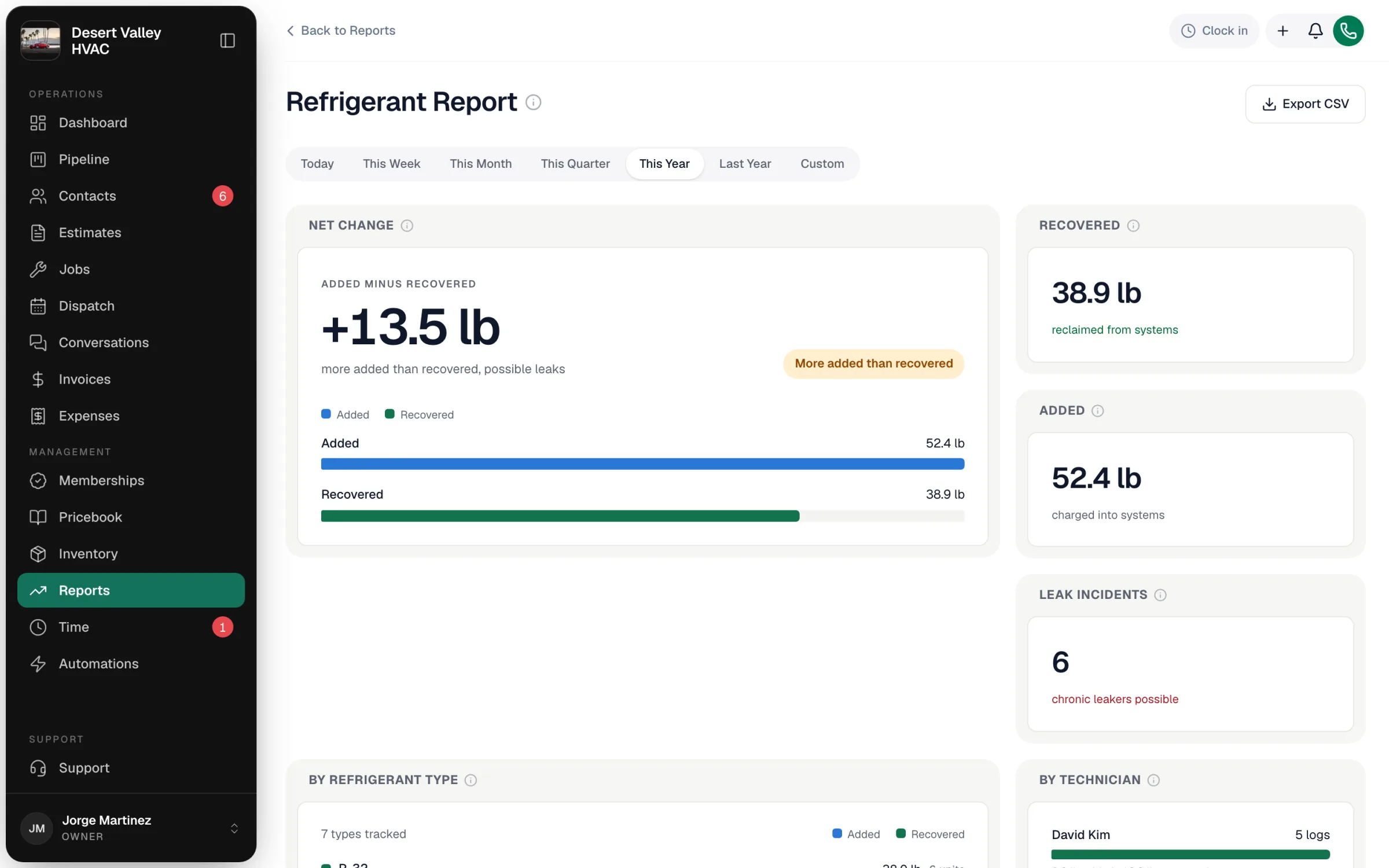The height and width of the screenshot is (868, 1389).
Task: Click the +13.5 lb net change value
Action: [410, 327]
